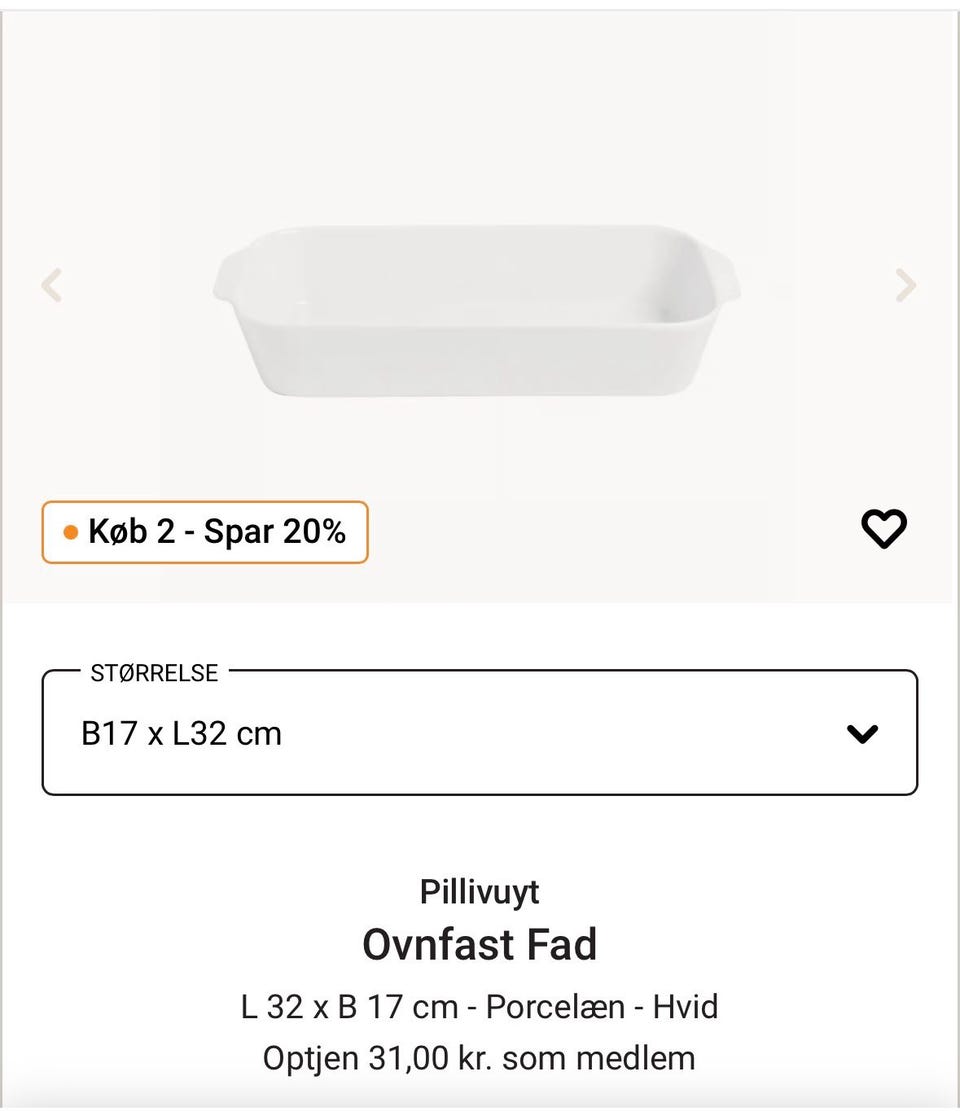
Task: Add the dish to favorites with the heart
Action: point(884,528)
